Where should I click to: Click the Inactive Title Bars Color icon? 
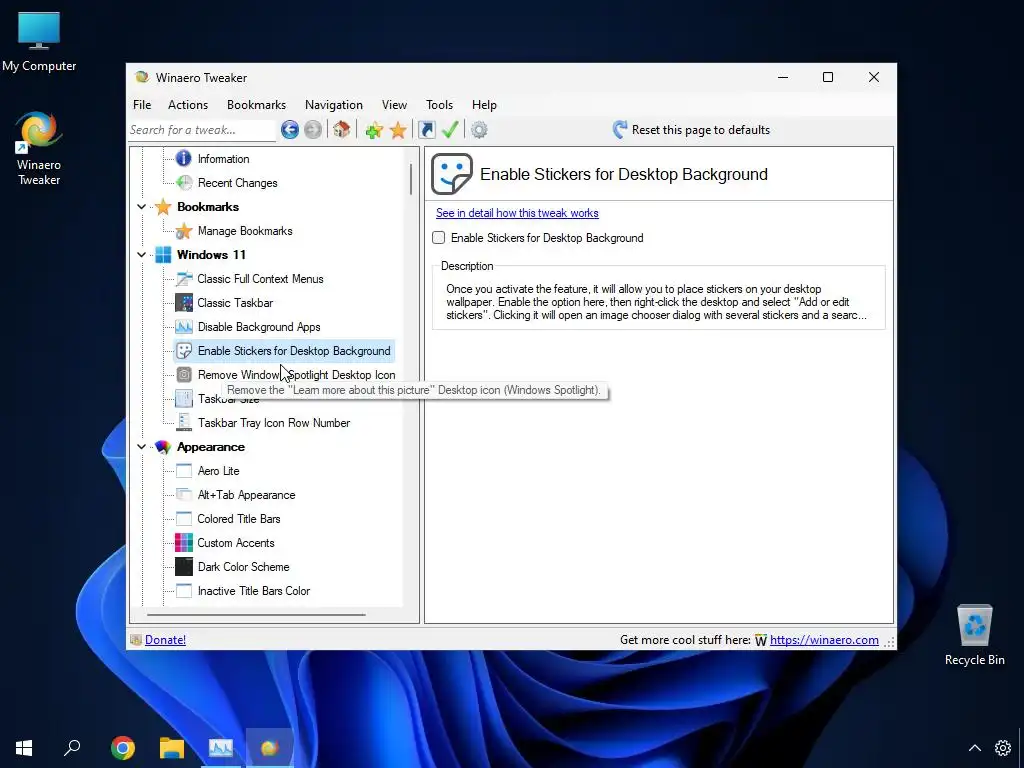(184, 591)
